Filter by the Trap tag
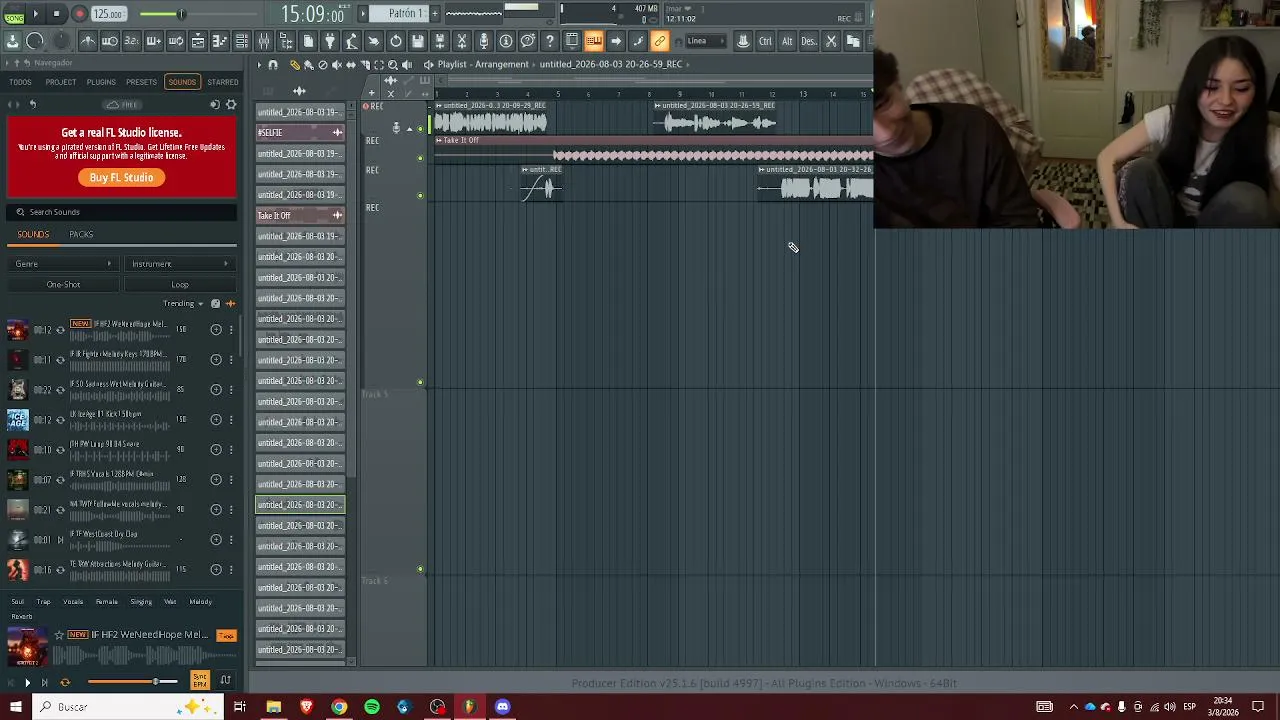Screen dimensions: 1280x720 43,602
